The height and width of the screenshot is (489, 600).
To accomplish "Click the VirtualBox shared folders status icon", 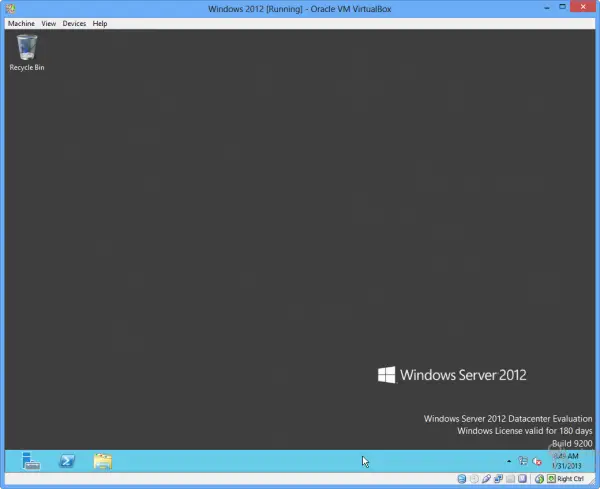I will 510,479.
